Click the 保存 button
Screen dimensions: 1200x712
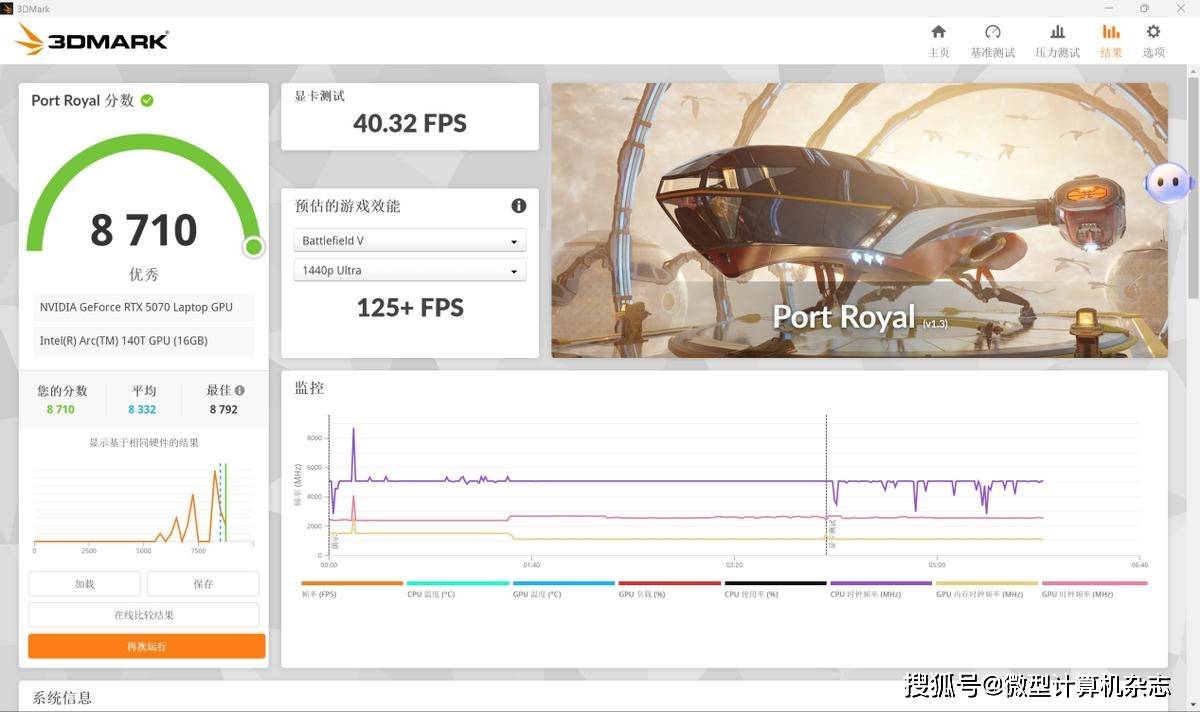pos(203,584)
